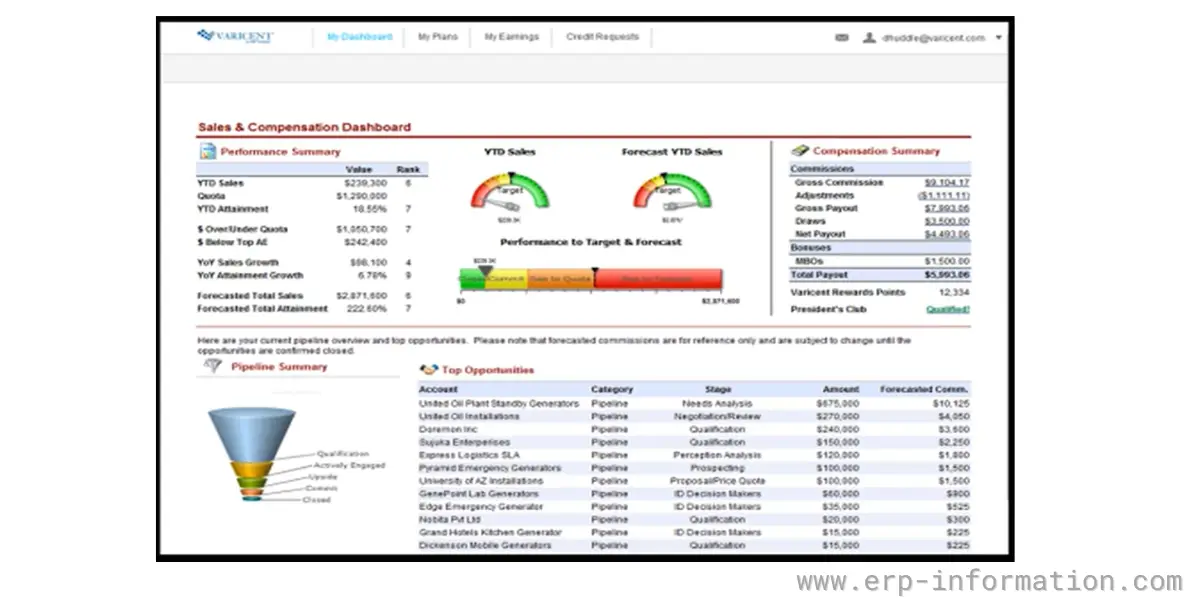Sort by Amount column header
1200x600 pixels.
click(x=841, y=389)
